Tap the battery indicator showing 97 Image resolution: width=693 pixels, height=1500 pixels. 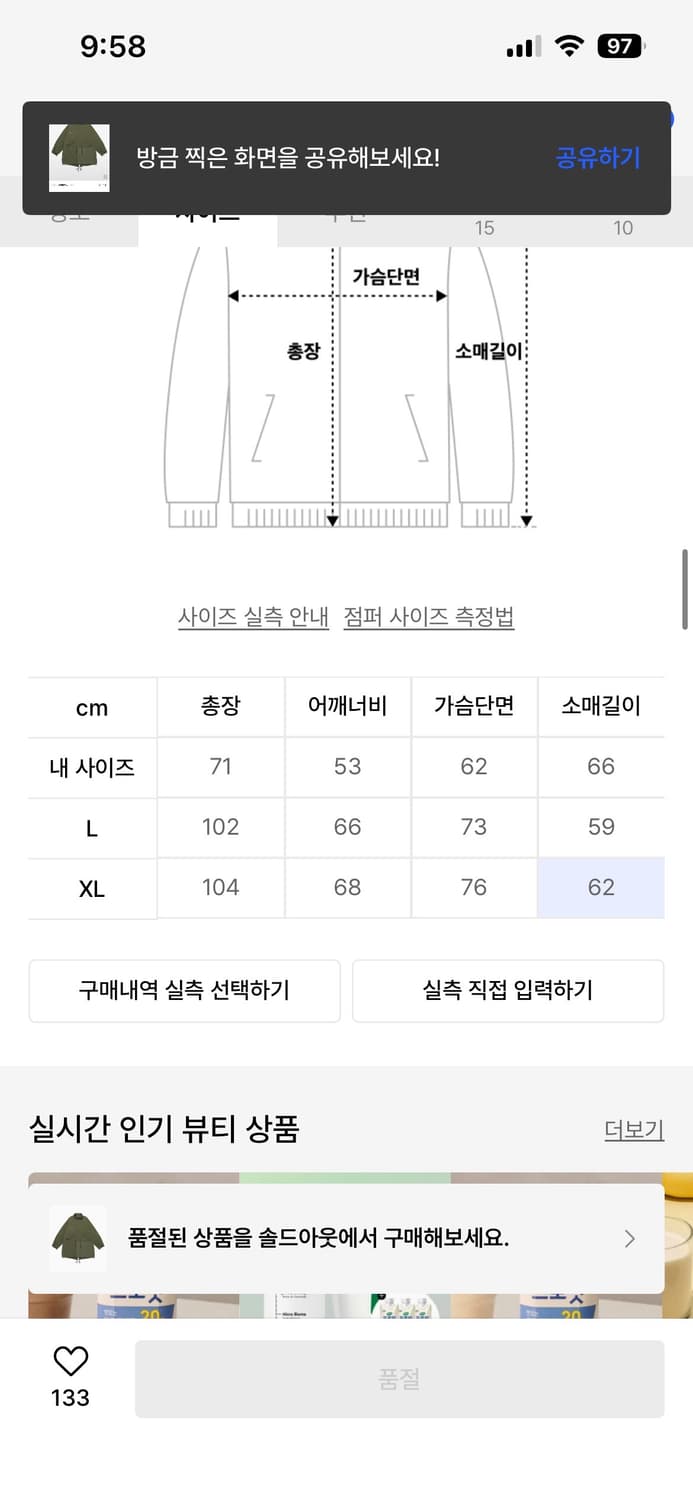621,45
